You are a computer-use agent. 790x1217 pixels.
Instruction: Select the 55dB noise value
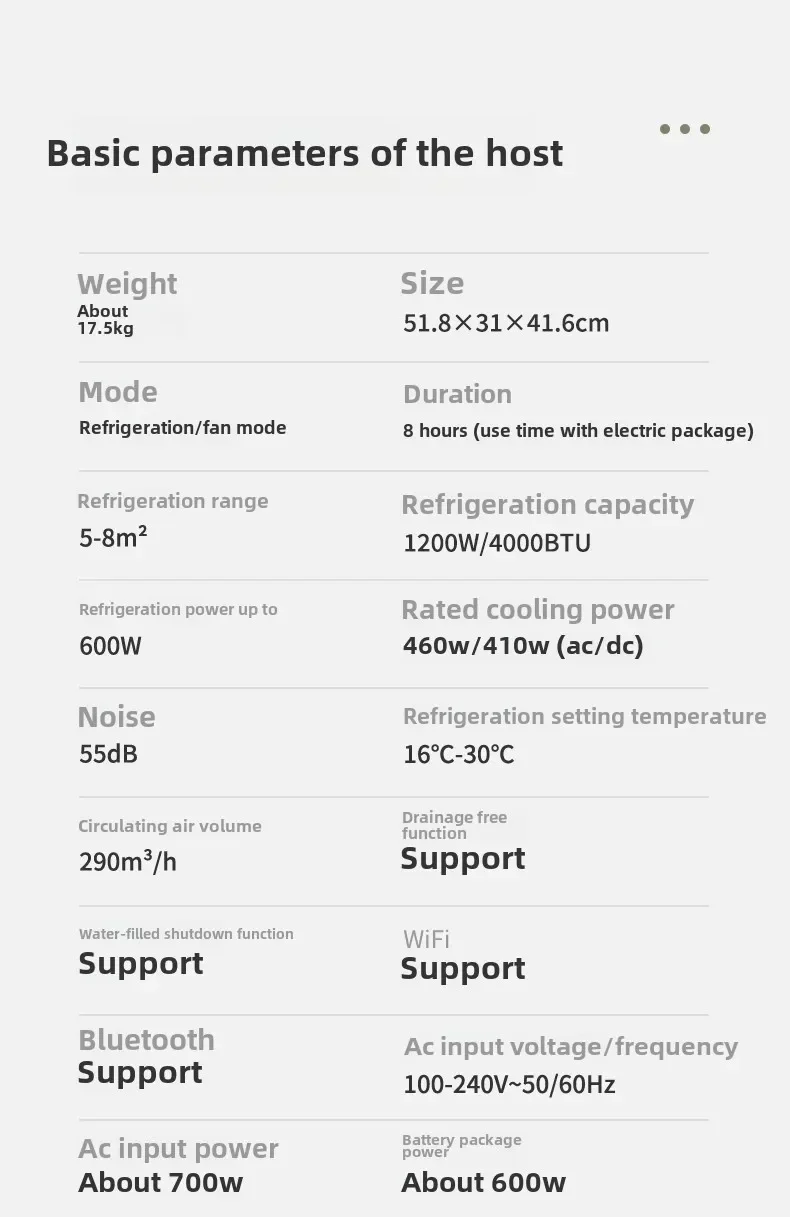(108, 754)
